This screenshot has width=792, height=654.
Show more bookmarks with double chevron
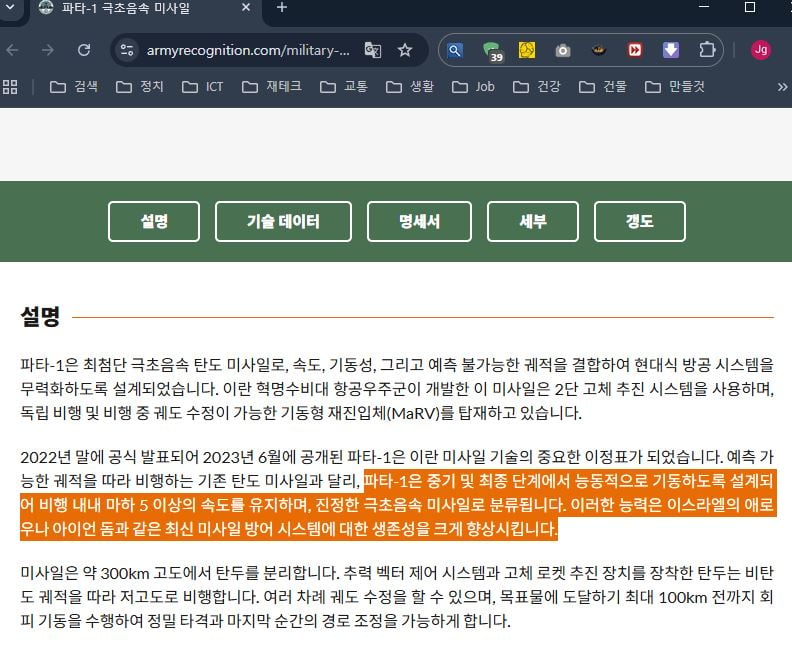pos(782,87)
